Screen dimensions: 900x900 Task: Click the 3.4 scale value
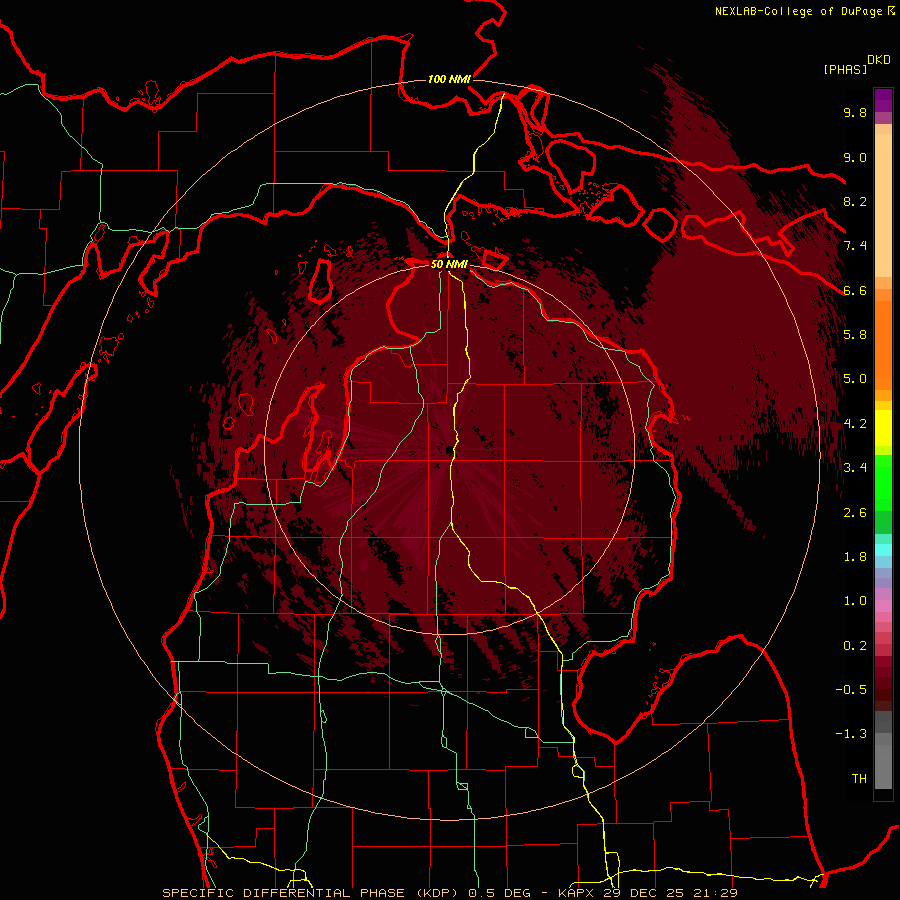[x=855, y=468]
